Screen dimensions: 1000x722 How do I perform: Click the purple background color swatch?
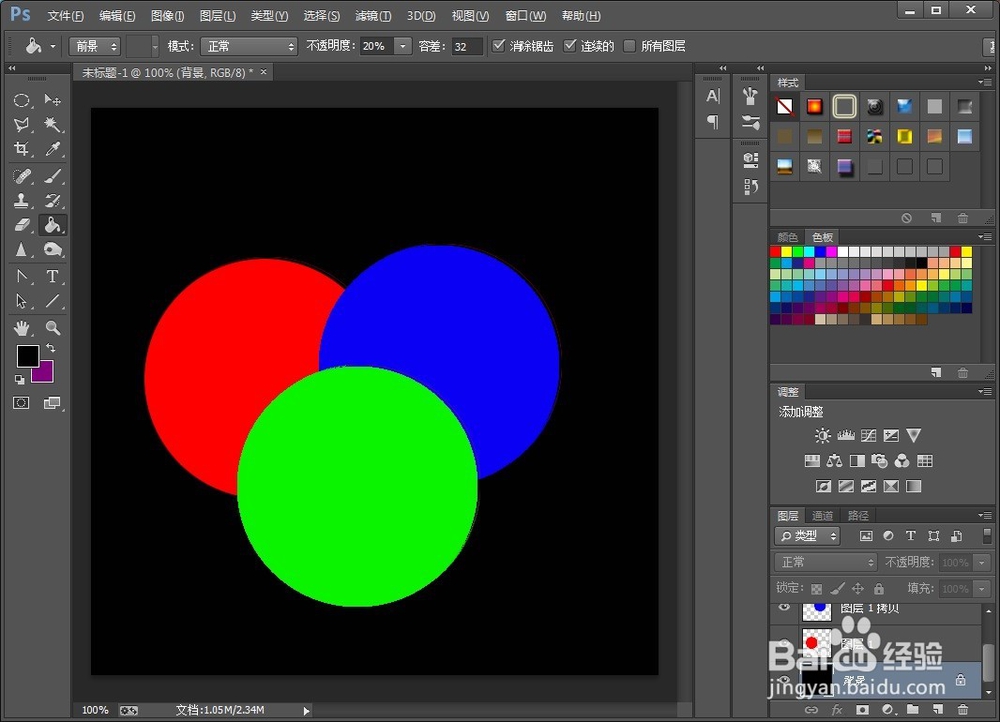45,374
